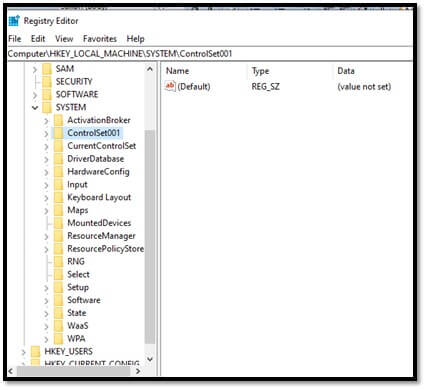Click the Setup folder icon
The image size is (426, 390).
click(x=59, y=287)
